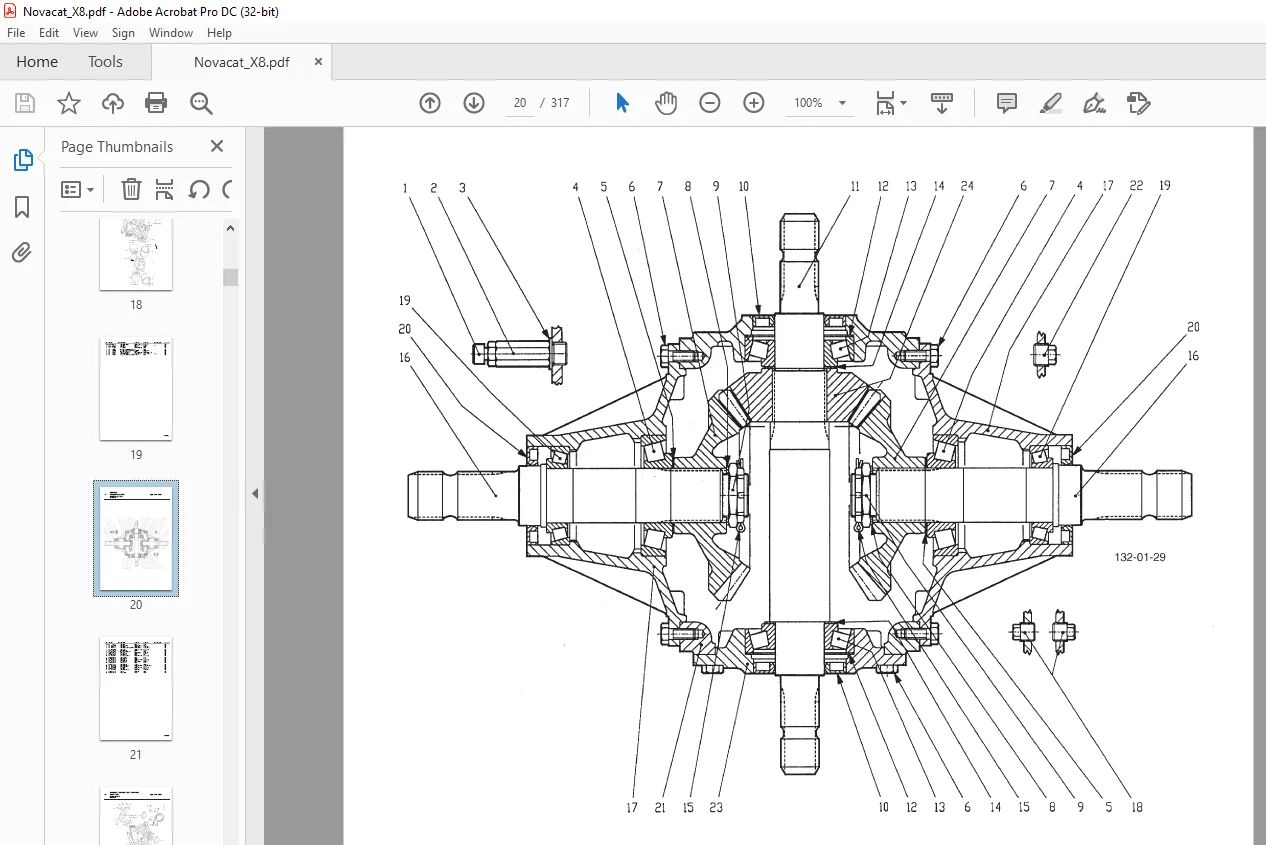Viewport: 1266px width, 845px height.
Task: Select the Novacat_X8.pdf document tab
Action: [242, 62]
